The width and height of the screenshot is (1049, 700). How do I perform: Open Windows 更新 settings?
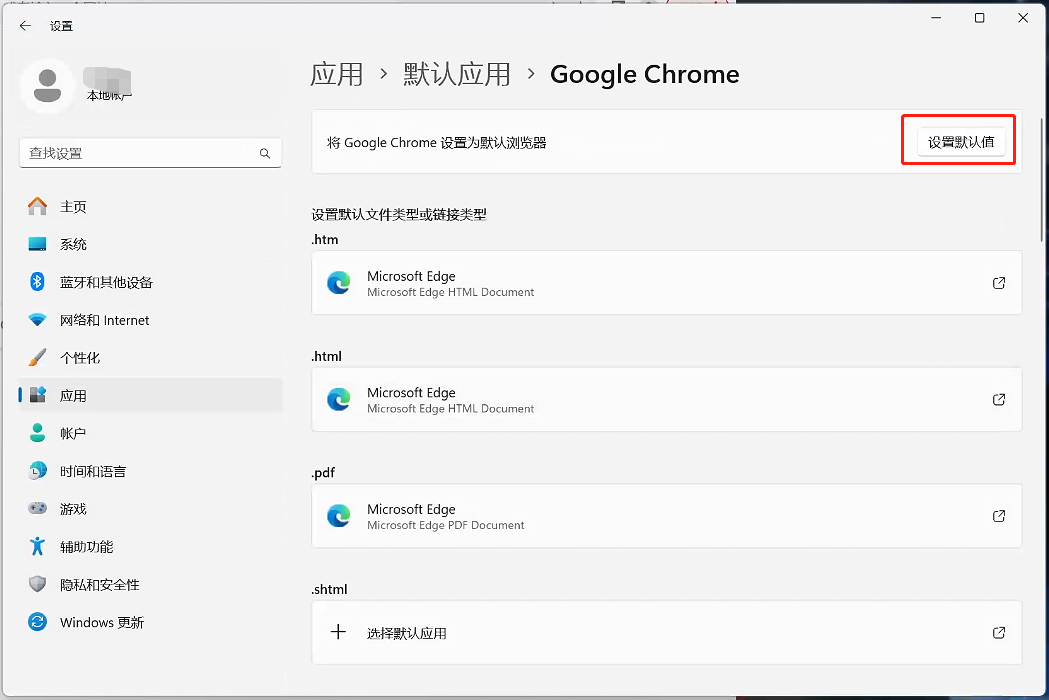[150, 622]
